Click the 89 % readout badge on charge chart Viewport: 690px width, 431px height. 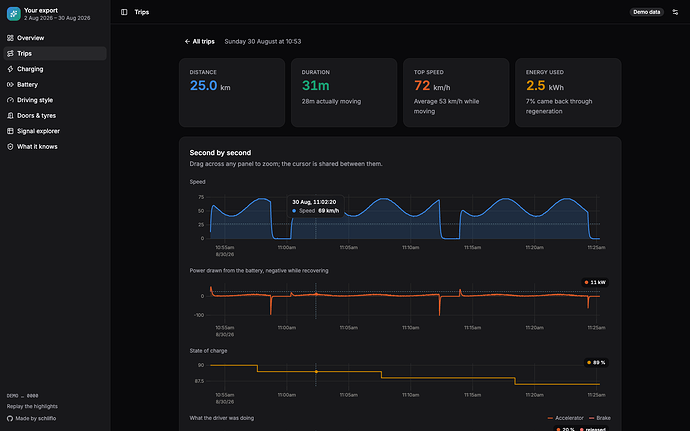click(x=596, y=362)
